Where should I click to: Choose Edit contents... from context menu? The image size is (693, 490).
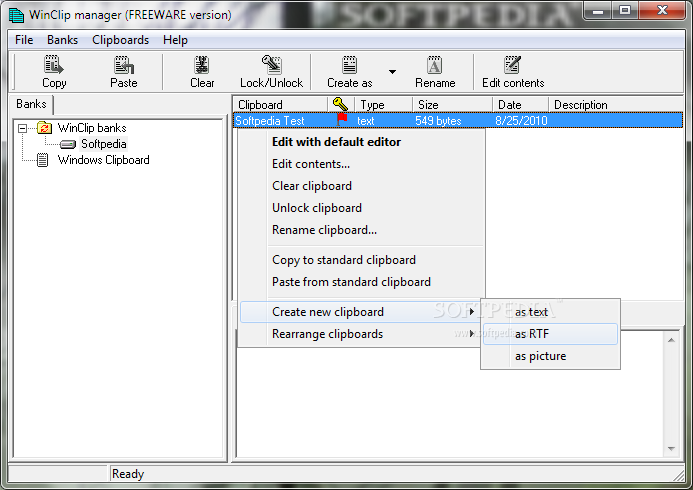tap(362, 164)
